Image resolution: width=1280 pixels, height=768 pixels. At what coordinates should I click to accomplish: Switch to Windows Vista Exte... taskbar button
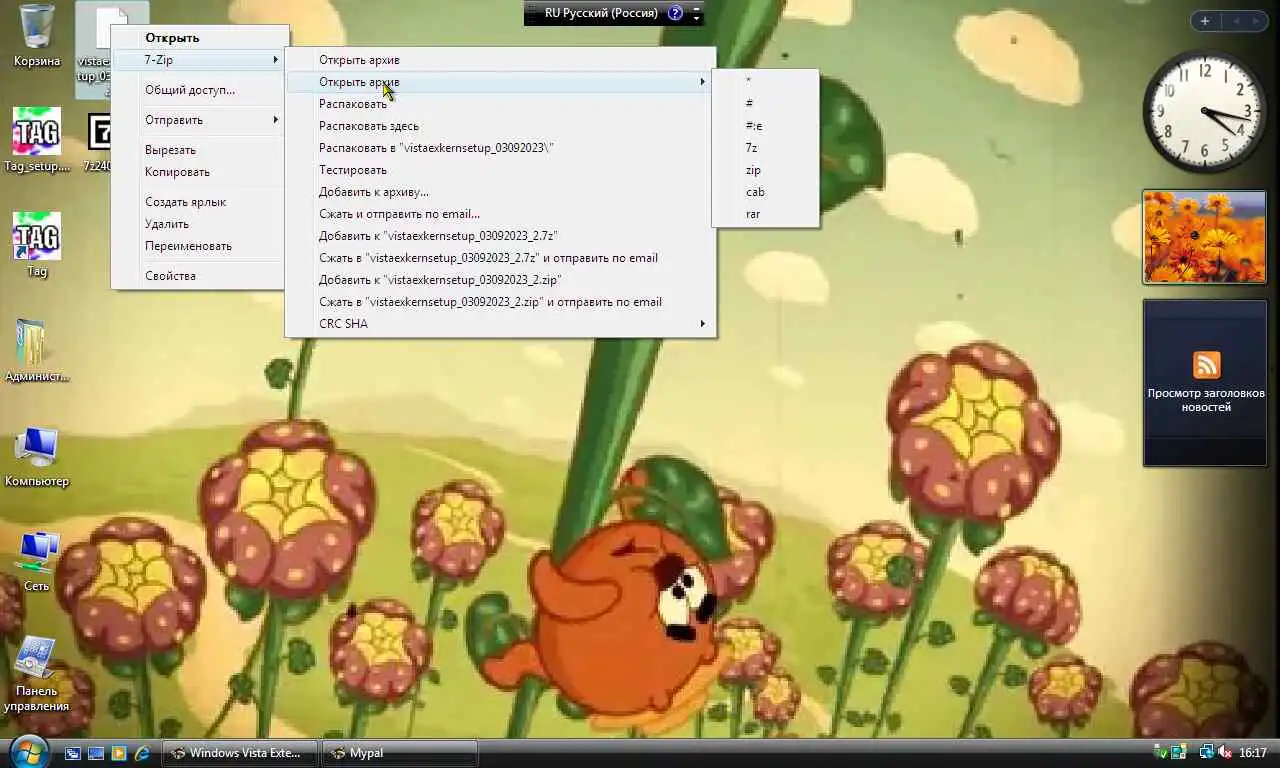(x=240, y=753)
